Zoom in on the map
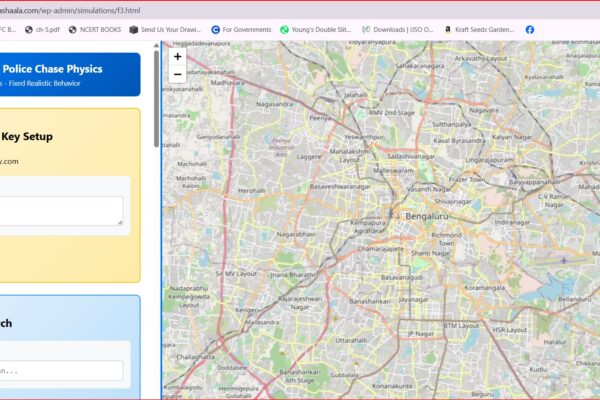 click(x=177, y=57)
